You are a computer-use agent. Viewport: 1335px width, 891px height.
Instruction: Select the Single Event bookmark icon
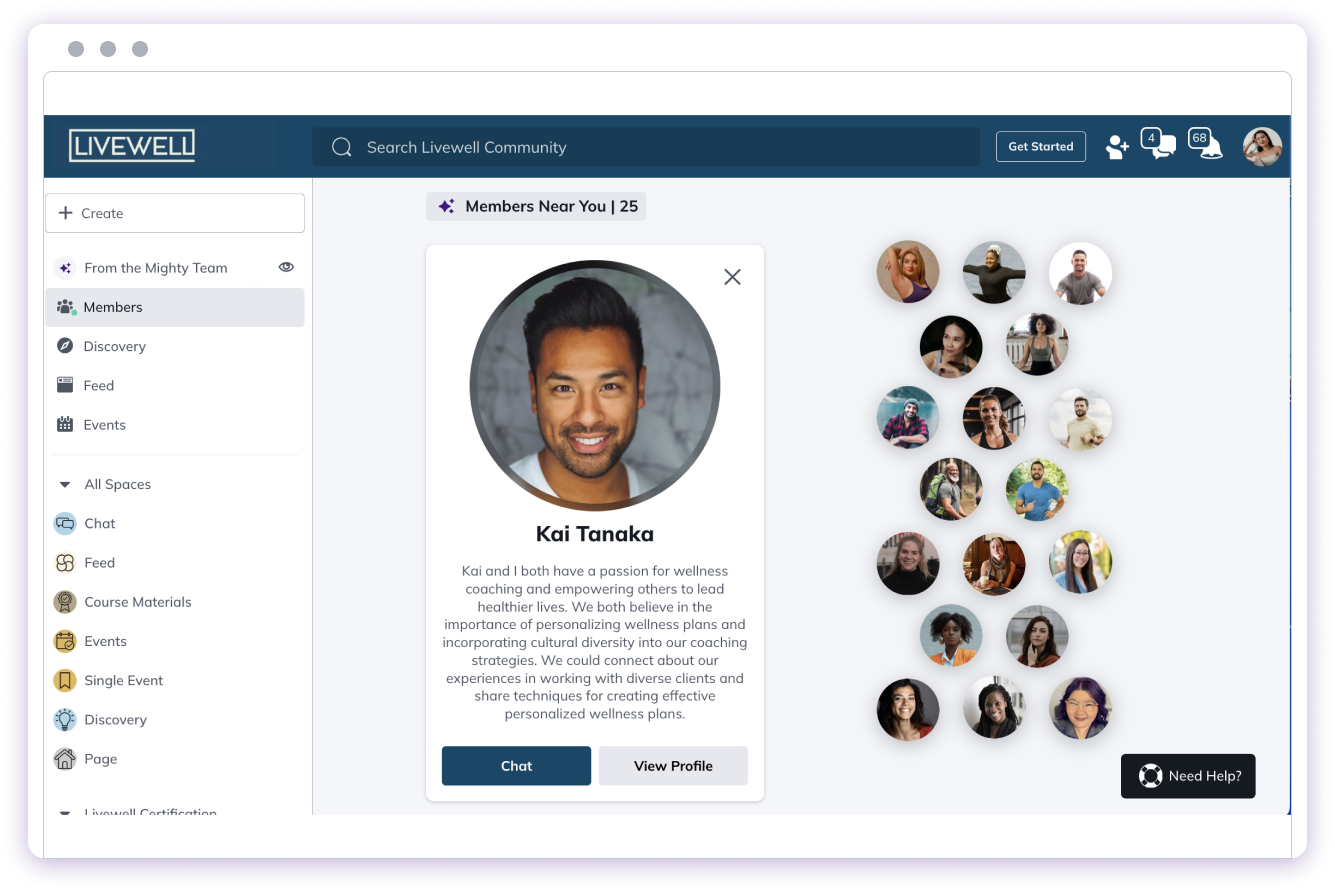click(65, 680)
